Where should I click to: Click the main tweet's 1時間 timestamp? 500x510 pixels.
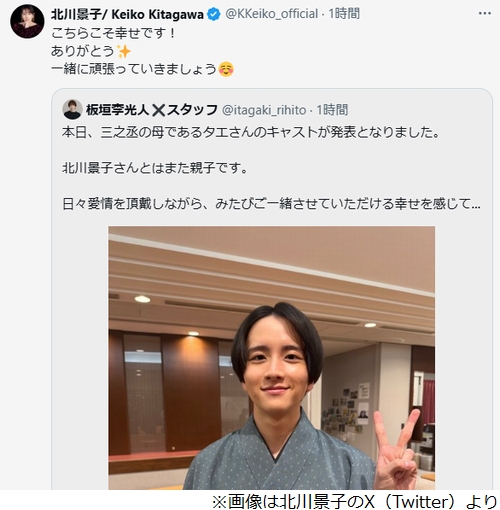[344, 14]
